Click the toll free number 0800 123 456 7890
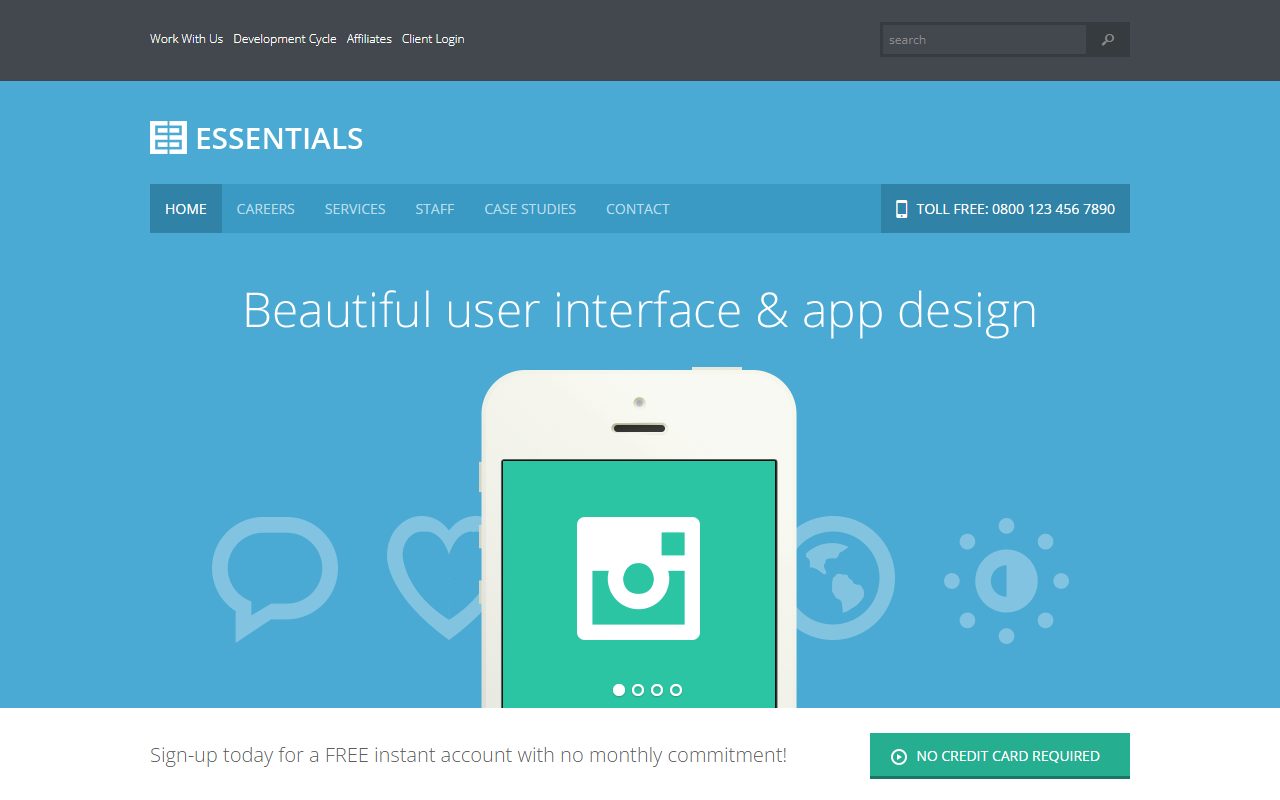This screenshot has width=1280, height=800. coord(1054,209)
